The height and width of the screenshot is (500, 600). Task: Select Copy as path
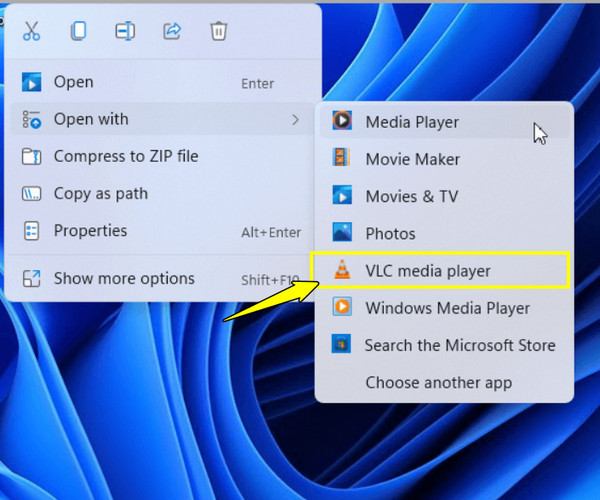click(100, 193)
